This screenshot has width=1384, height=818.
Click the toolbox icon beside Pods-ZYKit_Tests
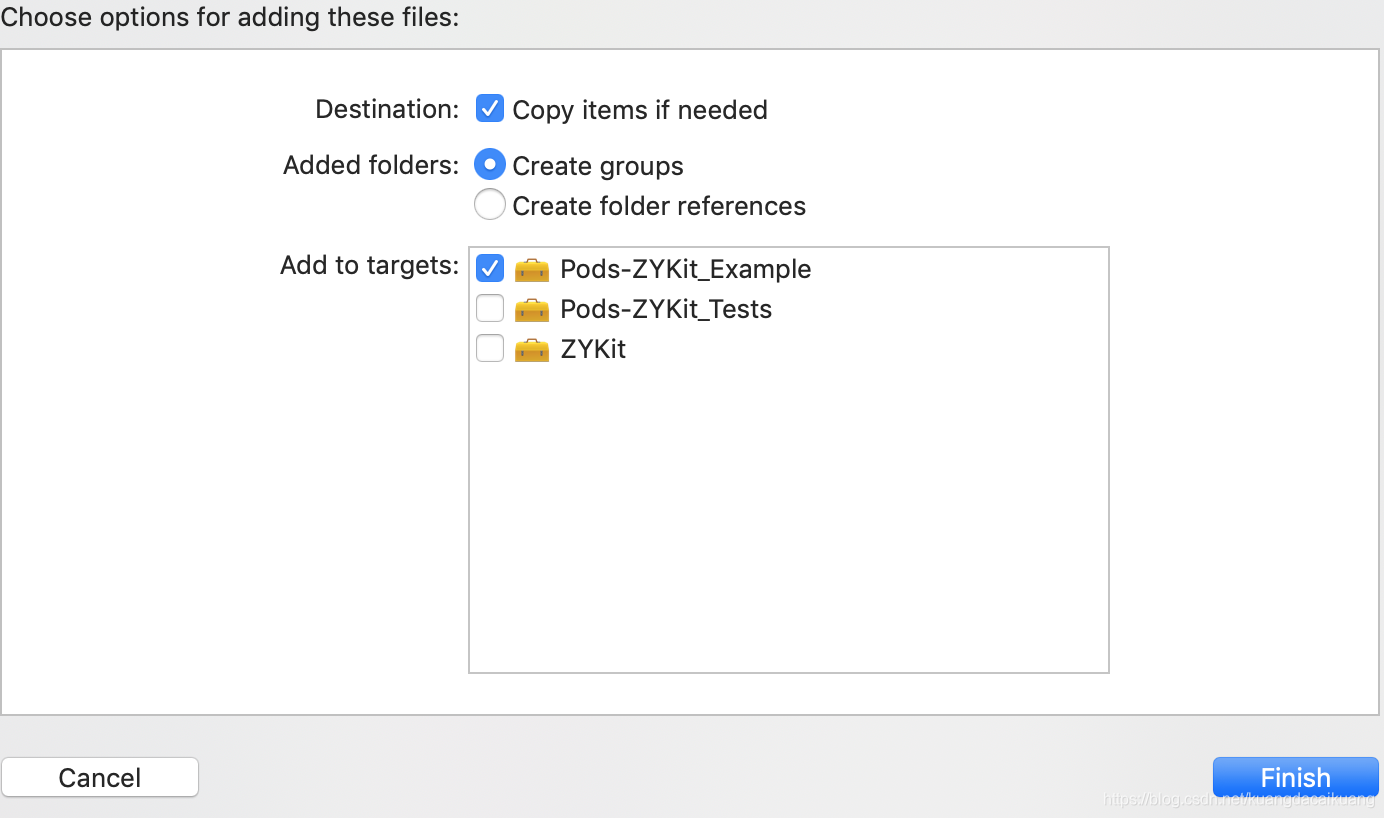pos(532,310)
